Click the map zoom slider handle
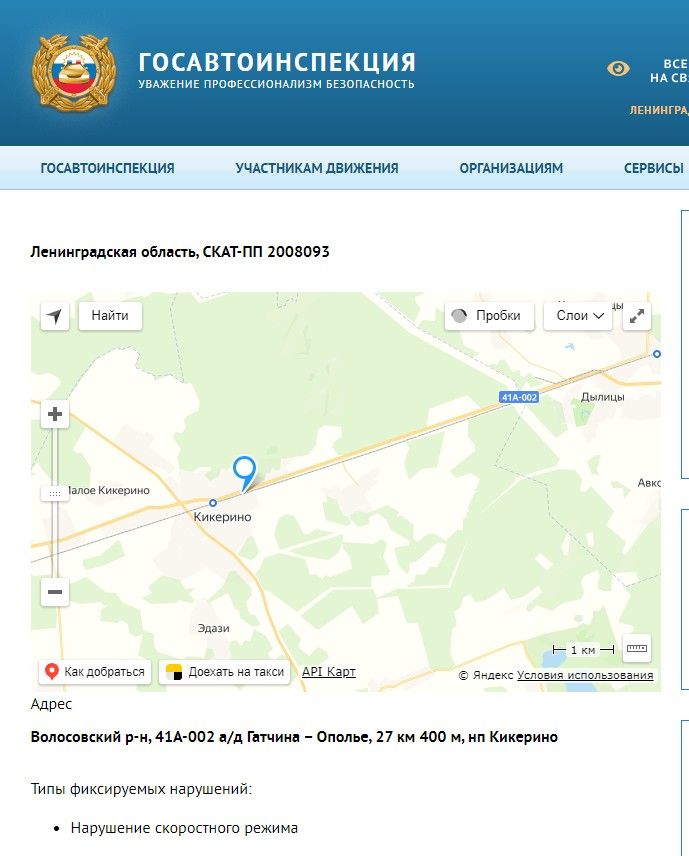This screenshot has height=856, width=689. point(55,493)
